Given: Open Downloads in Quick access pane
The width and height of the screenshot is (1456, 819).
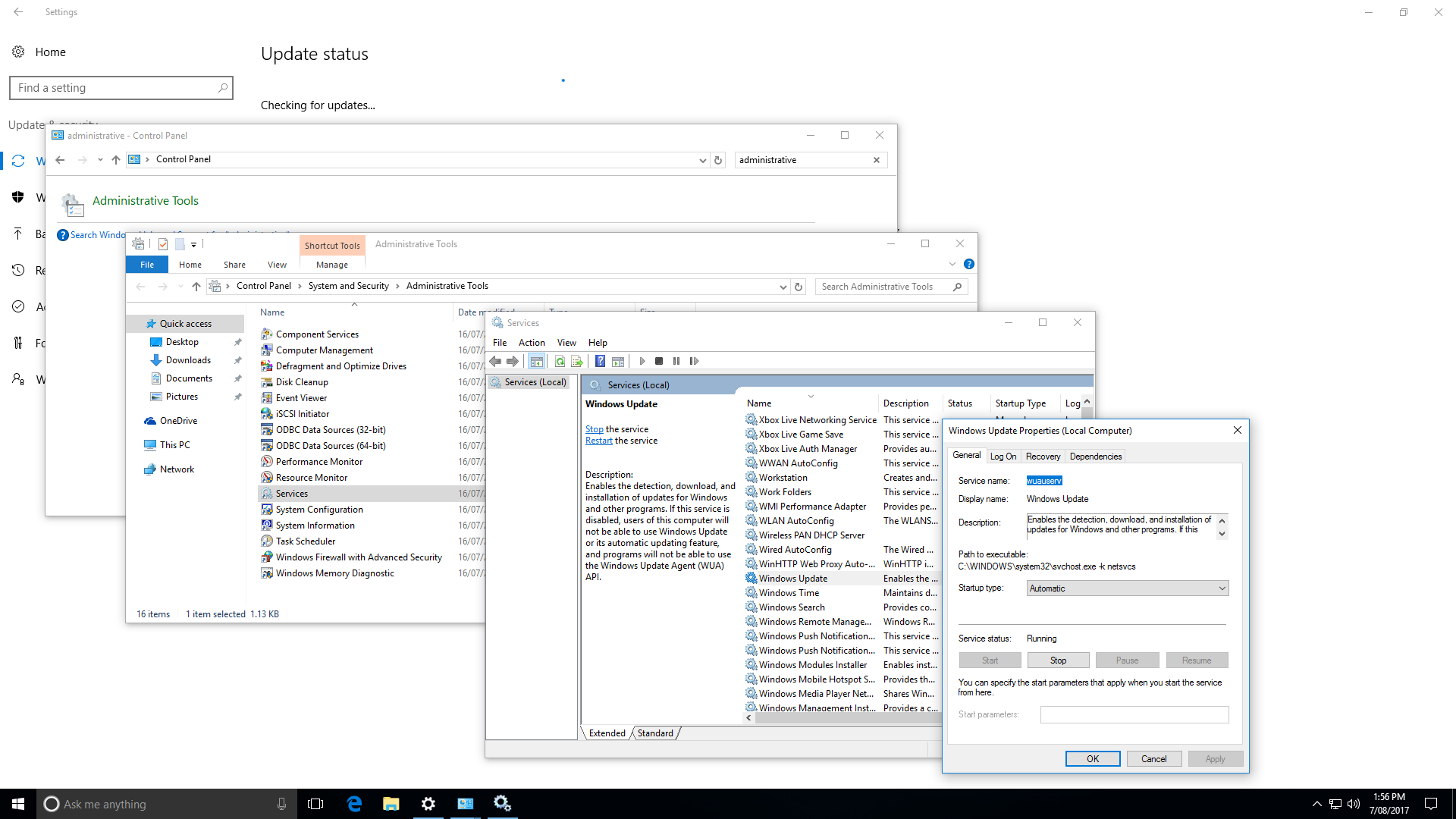Looking at the screenshot, I should coord(188,360).
